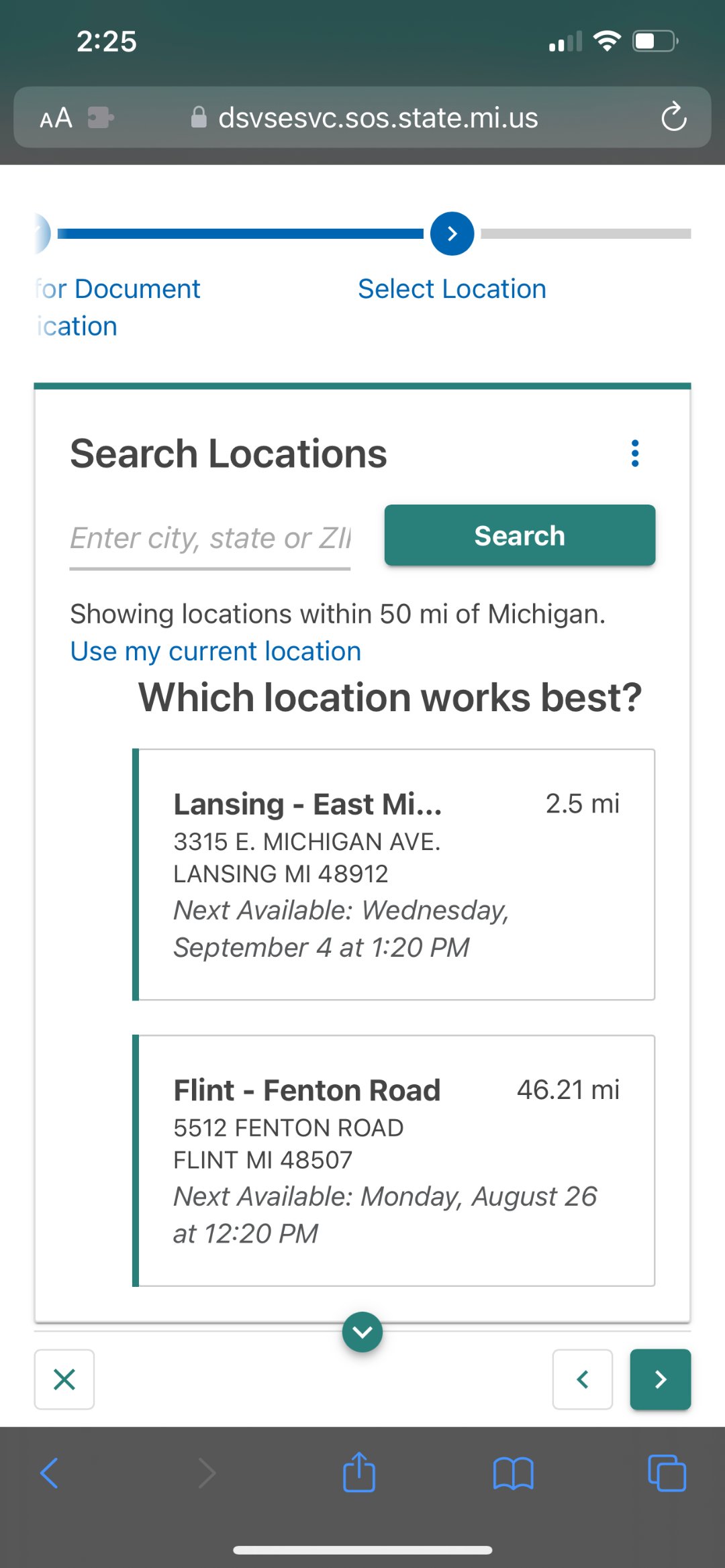Tap the extensions puzzle piece icon
Screen dimensions: 725x1568
101,118
